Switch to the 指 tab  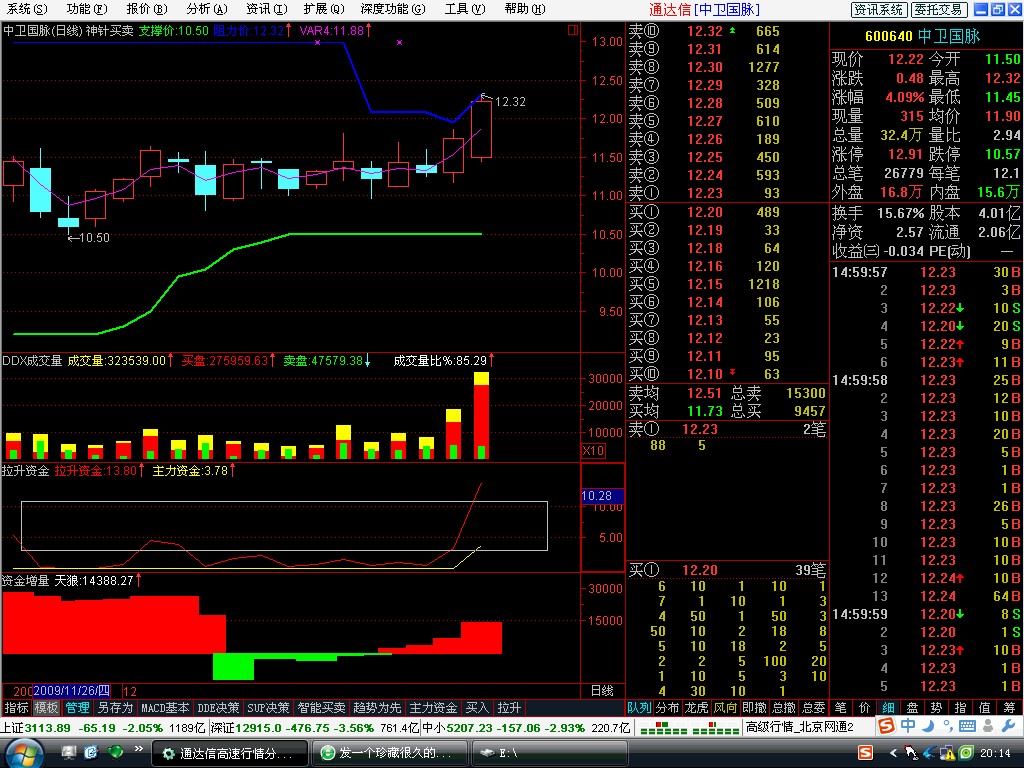click(961, 708)
